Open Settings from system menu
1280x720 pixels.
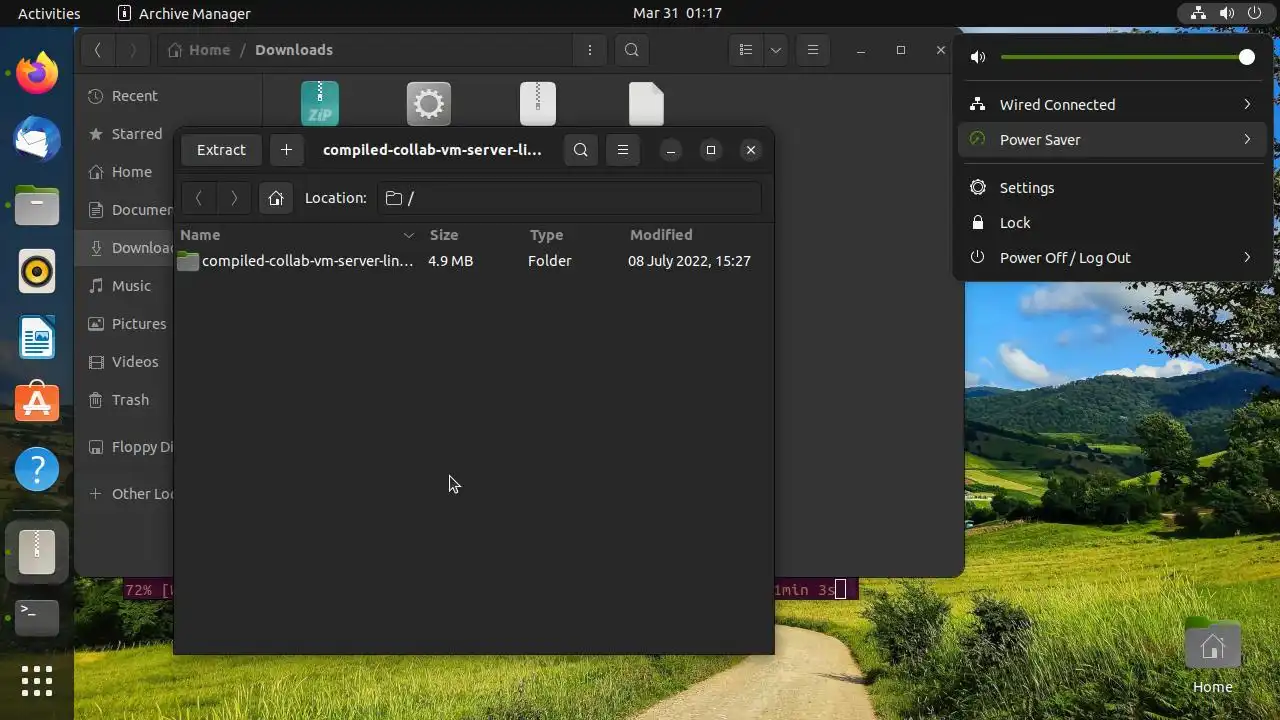point(1112,187)
